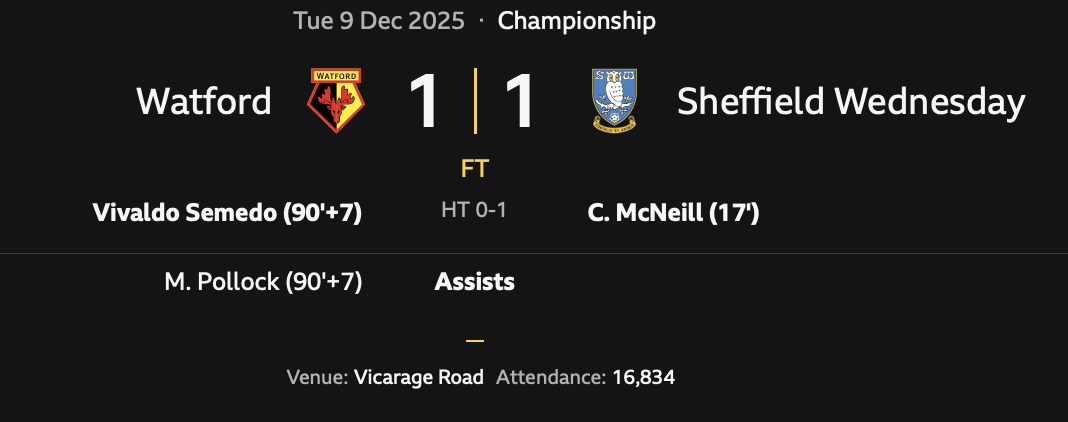Select the Sheffield Wednesday team name

[x=851, y=101]
